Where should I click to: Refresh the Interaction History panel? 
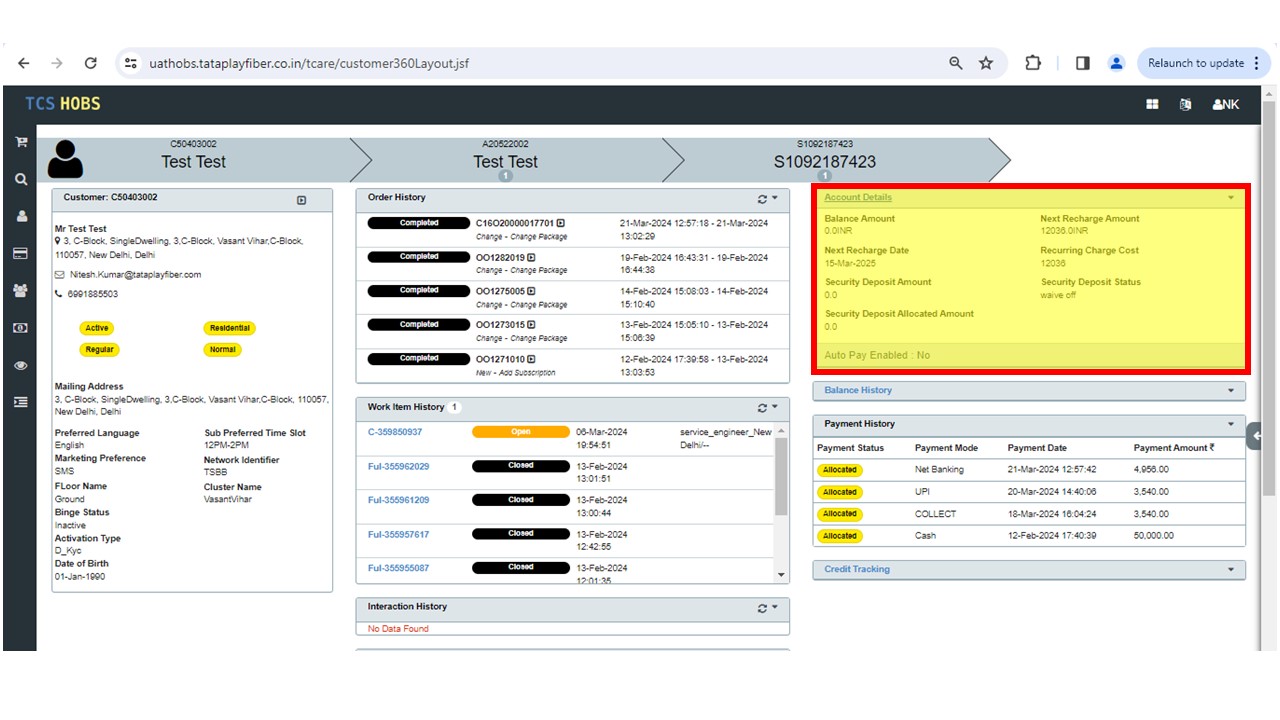[x=763, y=608]
